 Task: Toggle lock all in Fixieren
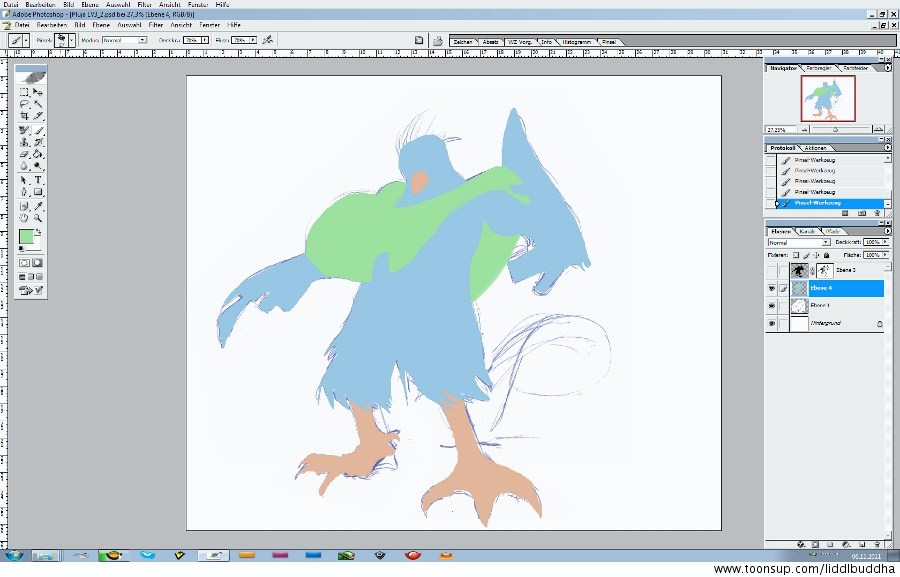pyautogui.click(x=827, y=255)
